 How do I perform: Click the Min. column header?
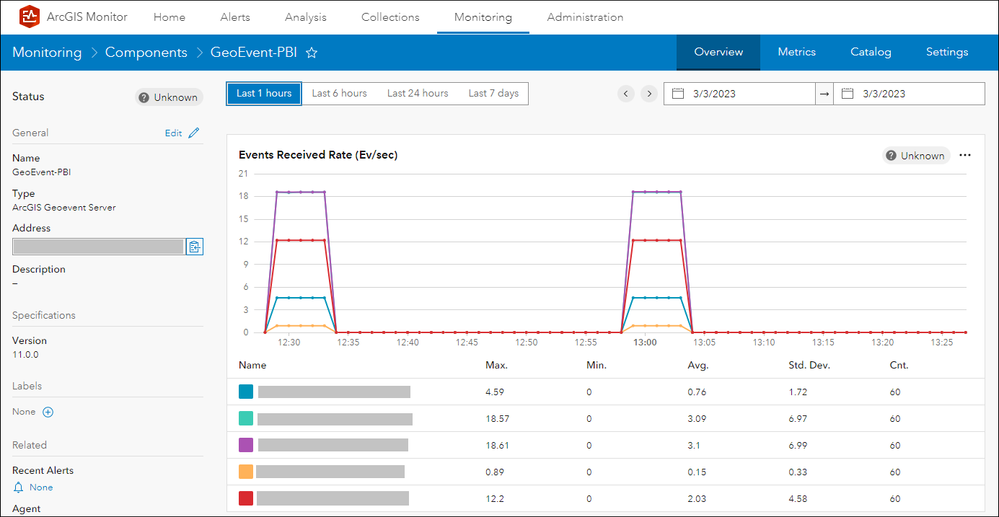tap(597, 366)
